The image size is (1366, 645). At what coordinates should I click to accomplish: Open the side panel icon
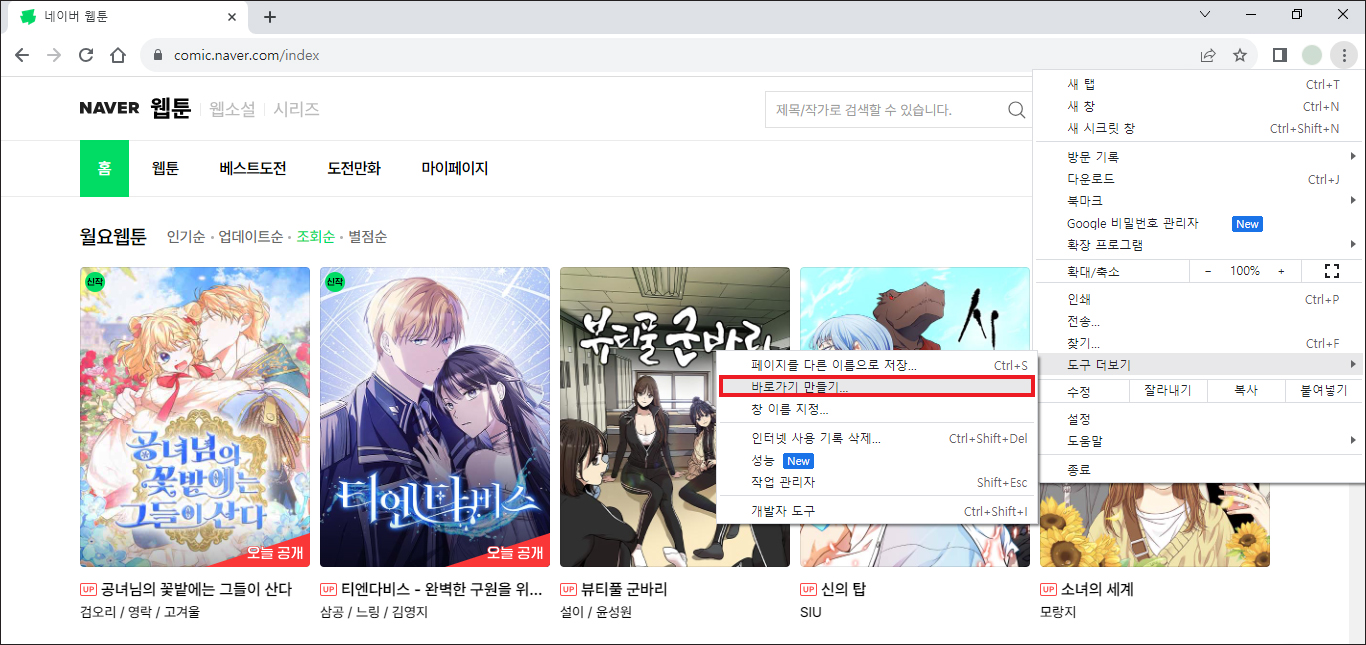(x=1280, y=55)
